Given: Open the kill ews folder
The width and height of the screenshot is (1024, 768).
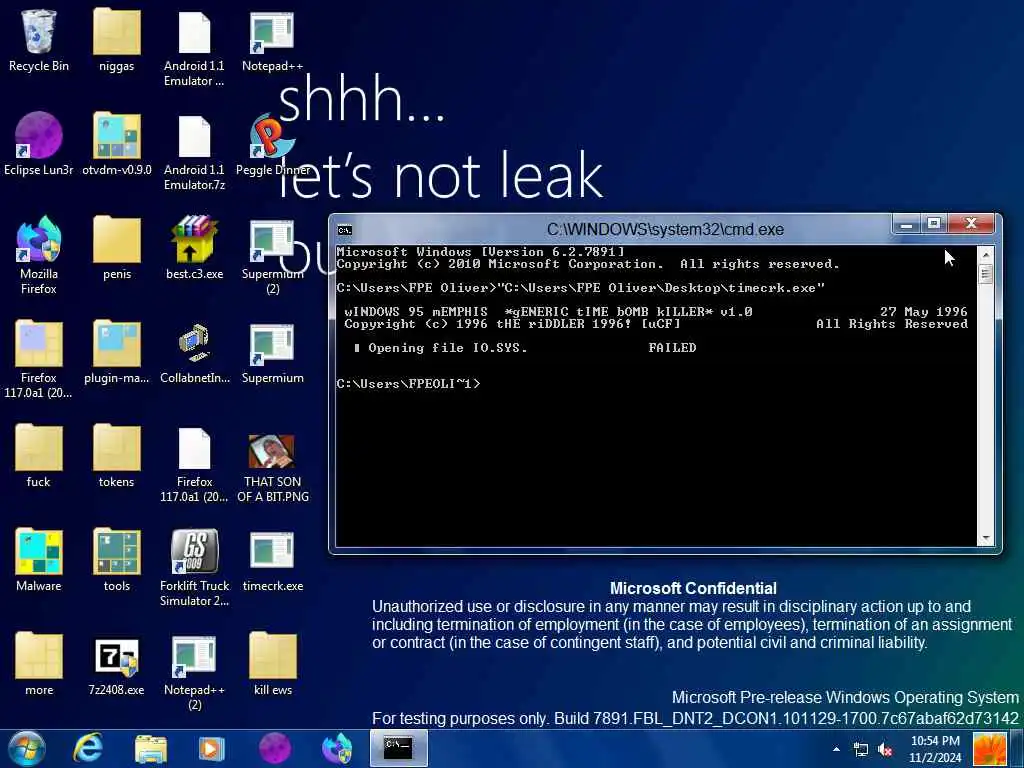Looking at the screenshot, I should click(x=272, y=664).
